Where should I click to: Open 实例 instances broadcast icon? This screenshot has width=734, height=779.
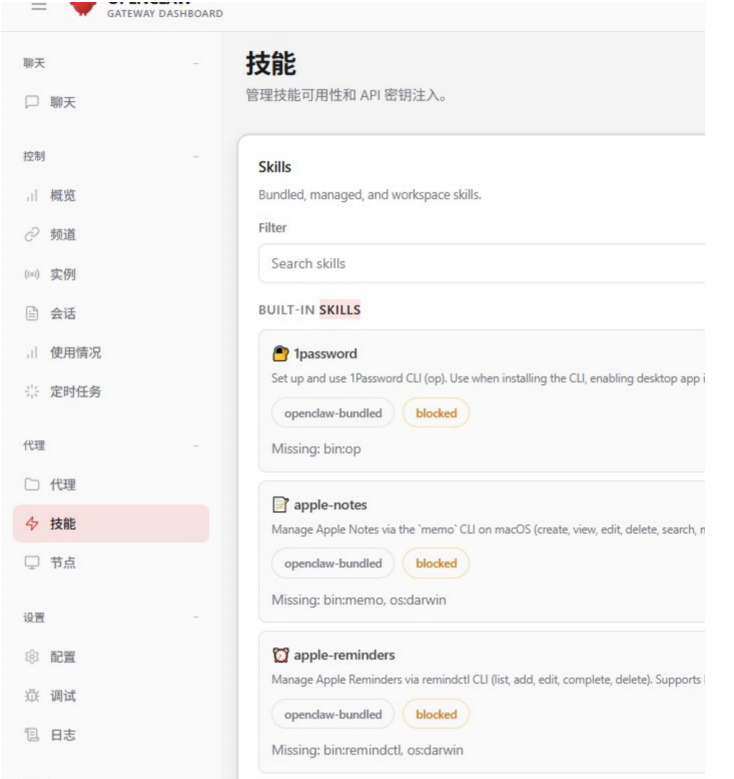tap(32, 274)
